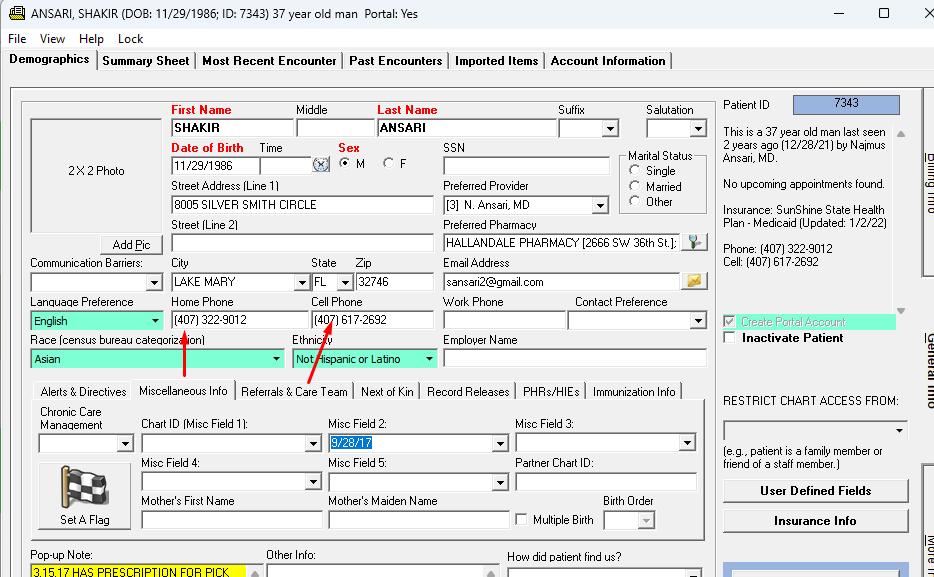The height and width of the screenshot is (577, 934).
Task: Click the pharmacy lookup icon
Action: coord(694,242)
